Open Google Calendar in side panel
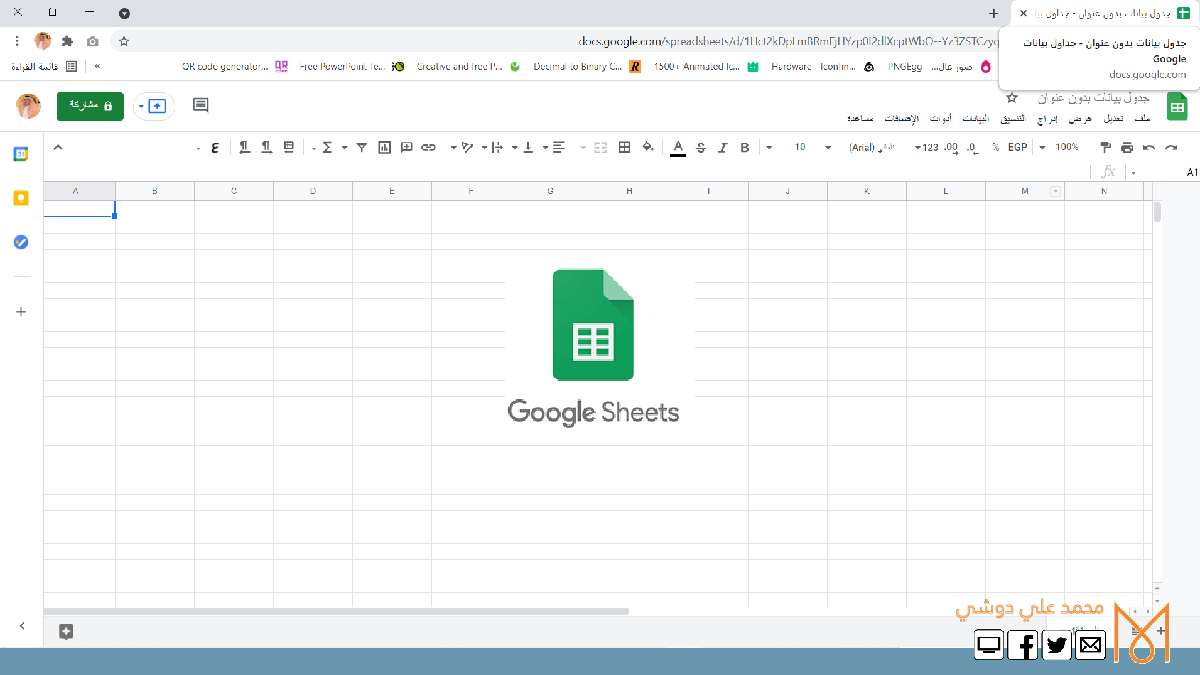Image resolution: width=1200 pixels, height=675 pixels. click(21, 154)
